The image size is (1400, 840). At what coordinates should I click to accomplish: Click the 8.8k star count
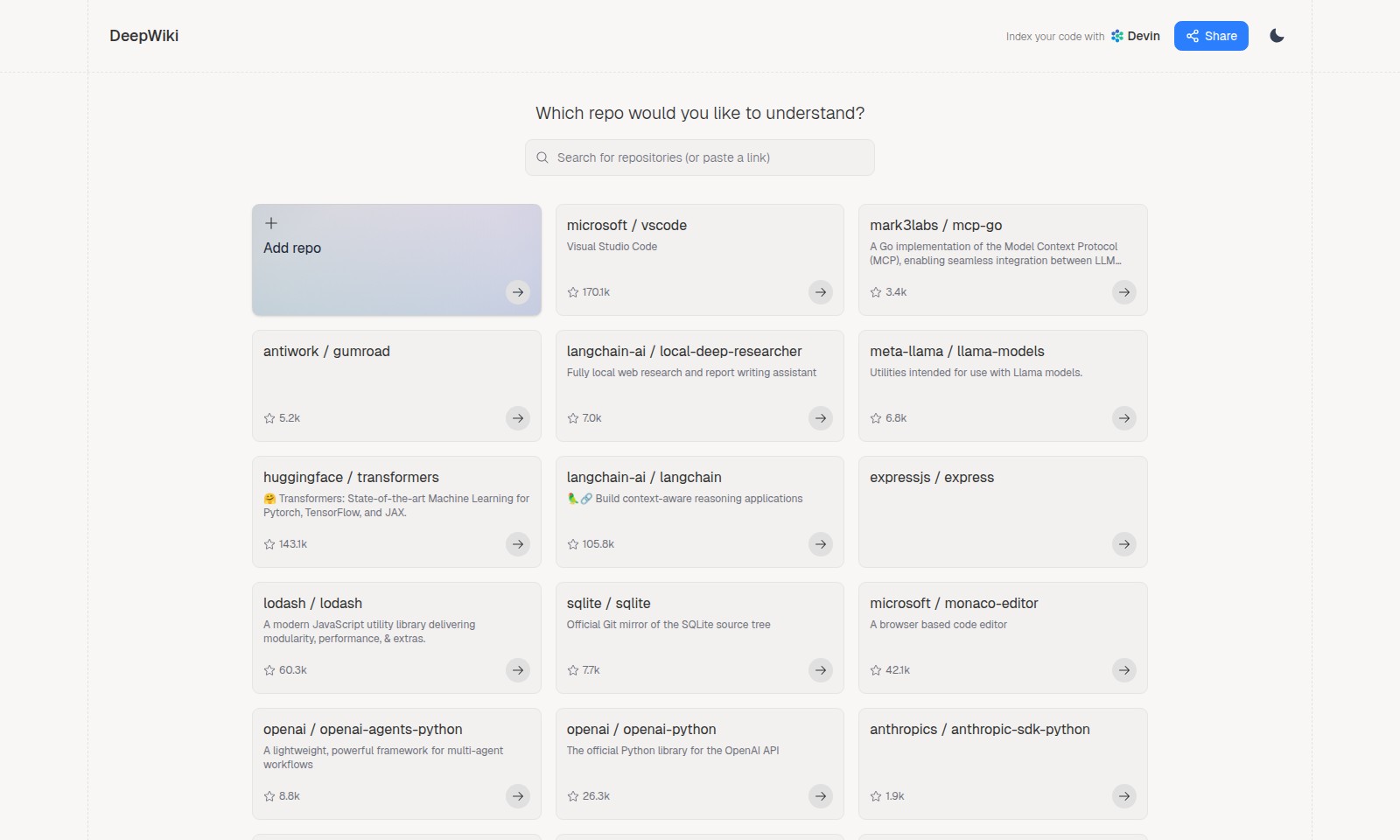point(290,796)
